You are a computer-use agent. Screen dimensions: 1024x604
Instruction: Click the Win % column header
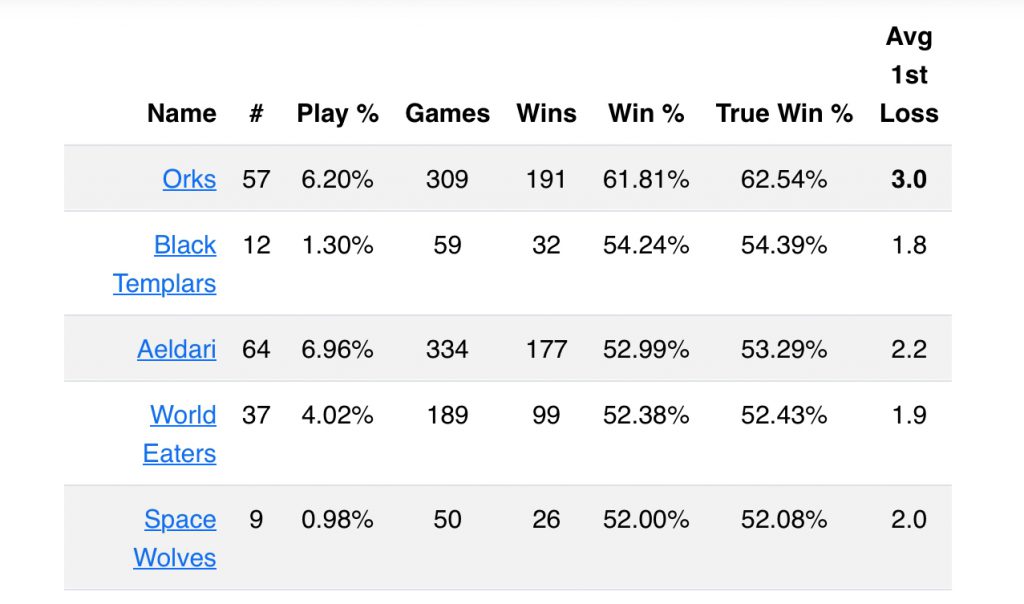tap(646, 114)
